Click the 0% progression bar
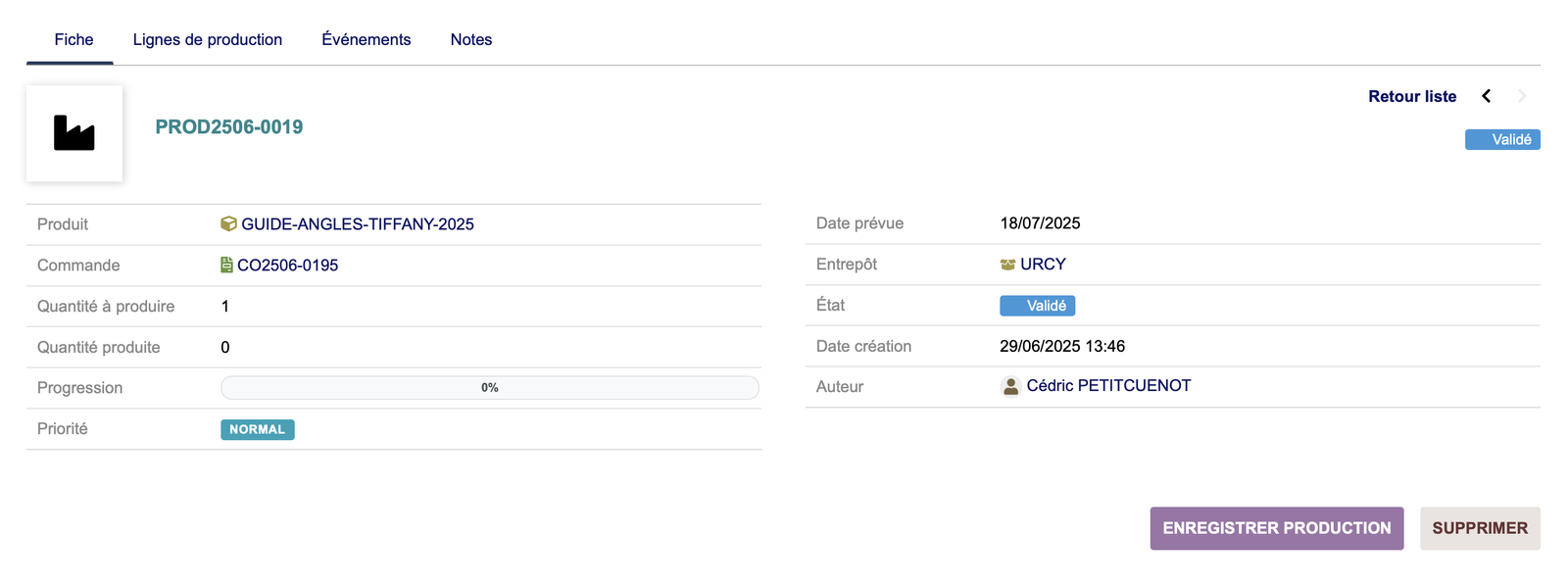Screen dimensions: 1568x582 [x=490, y=388]
